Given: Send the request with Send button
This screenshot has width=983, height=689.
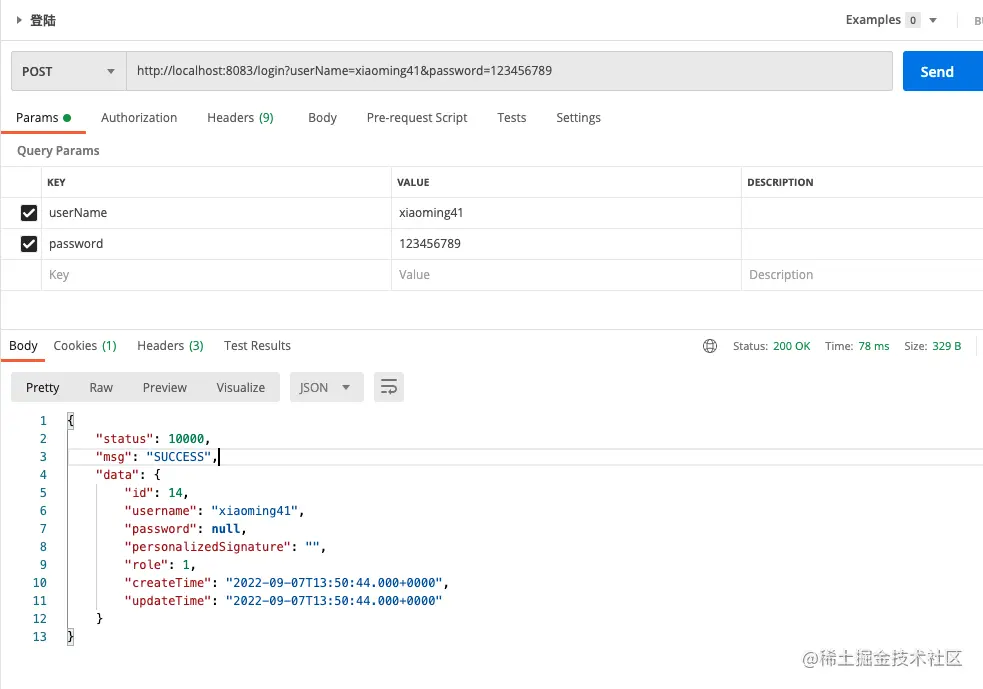Looking at the screenshot, I should [943, 71].
